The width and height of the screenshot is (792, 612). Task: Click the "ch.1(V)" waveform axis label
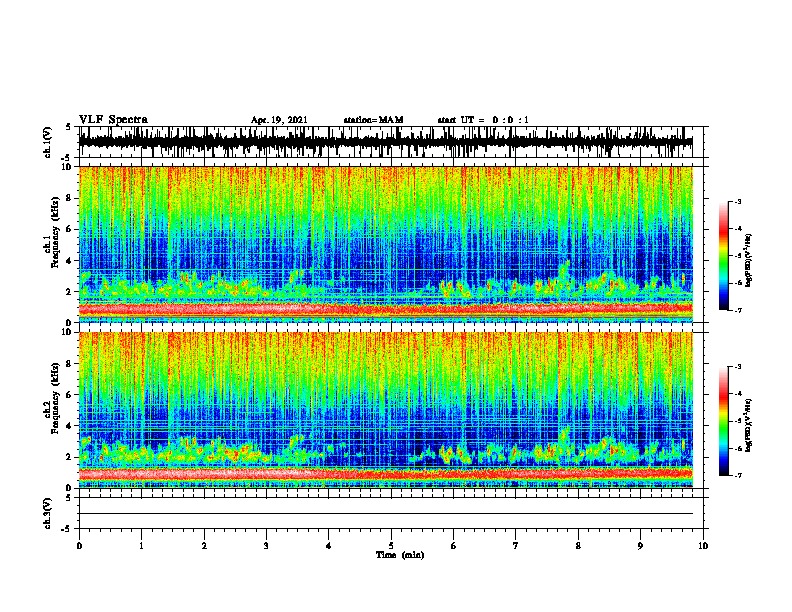coord(48,142)
